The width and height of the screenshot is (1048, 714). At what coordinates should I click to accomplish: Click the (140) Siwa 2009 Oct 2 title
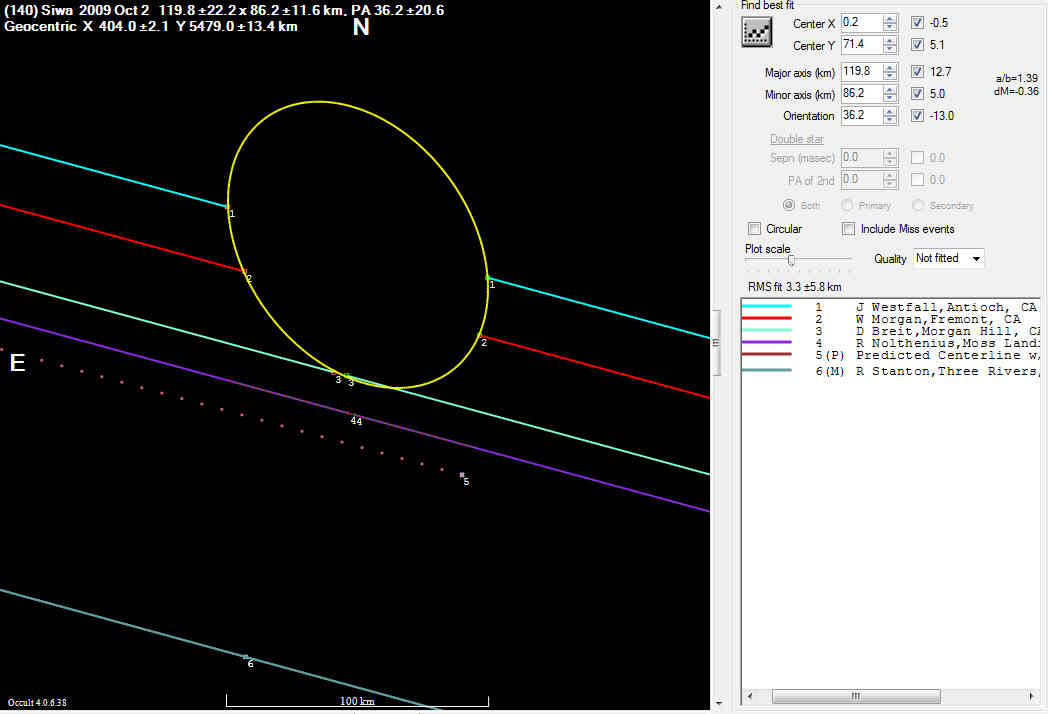224,10
